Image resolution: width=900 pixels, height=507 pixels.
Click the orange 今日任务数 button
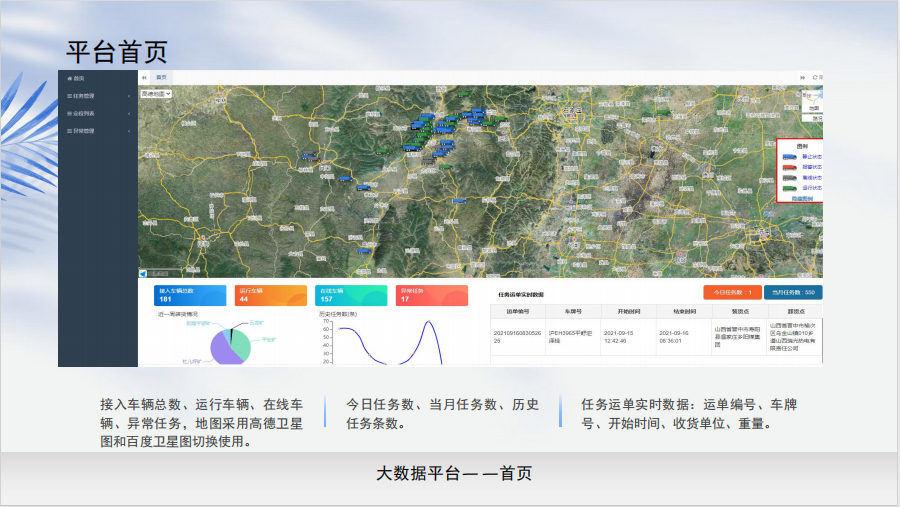coord(732,292)
